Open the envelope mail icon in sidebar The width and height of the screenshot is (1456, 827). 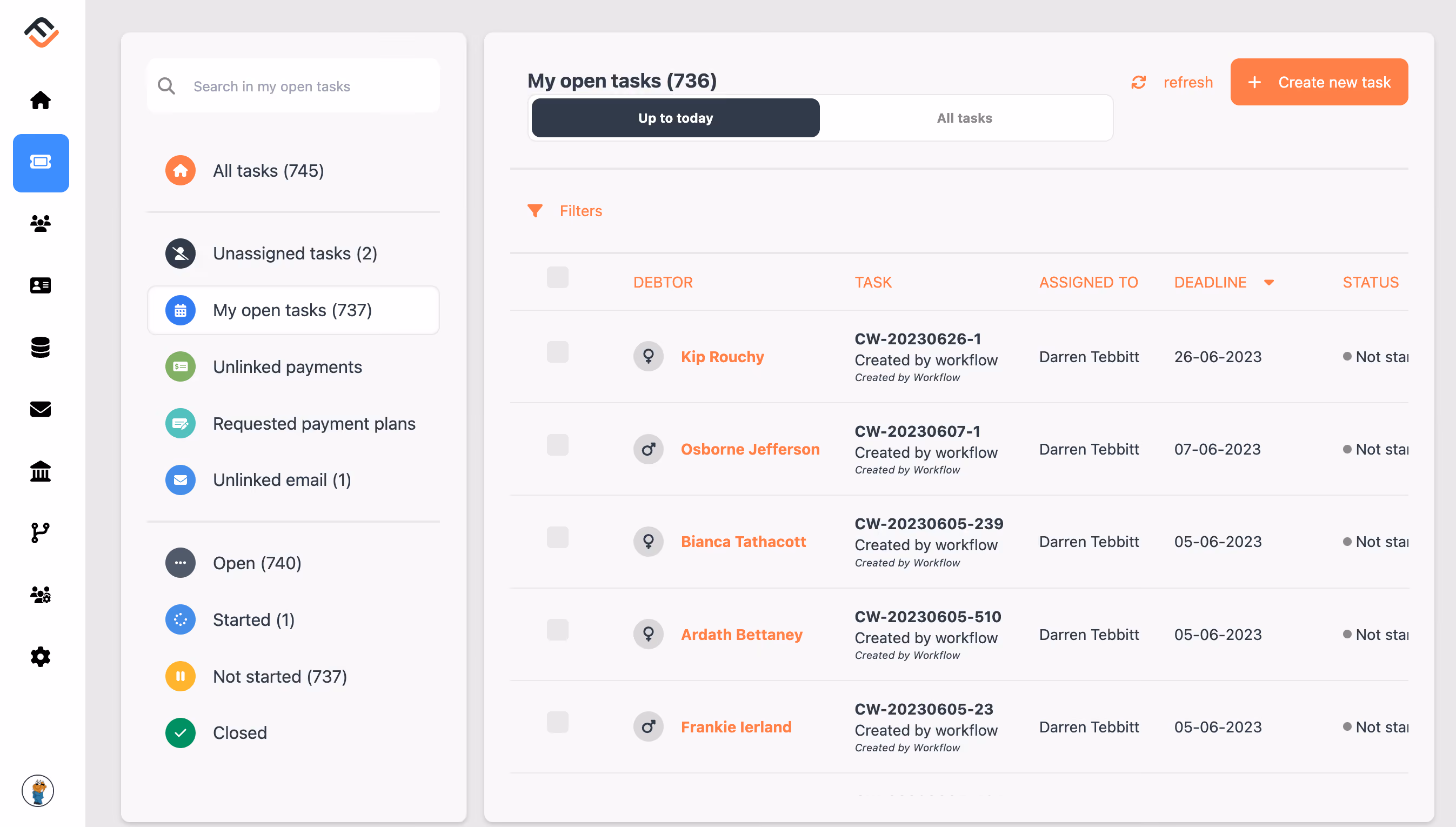click(x=41, y=409)
